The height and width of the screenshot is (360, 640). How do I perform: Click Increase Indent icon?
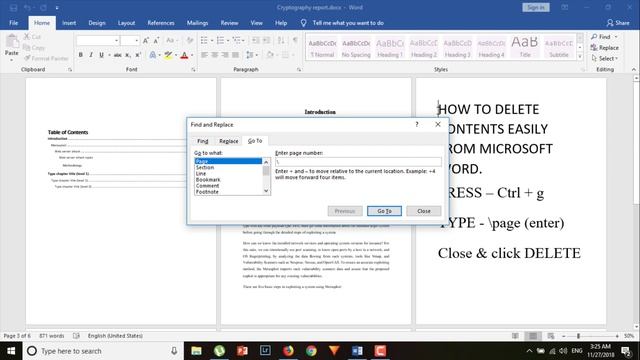[267, 40]
